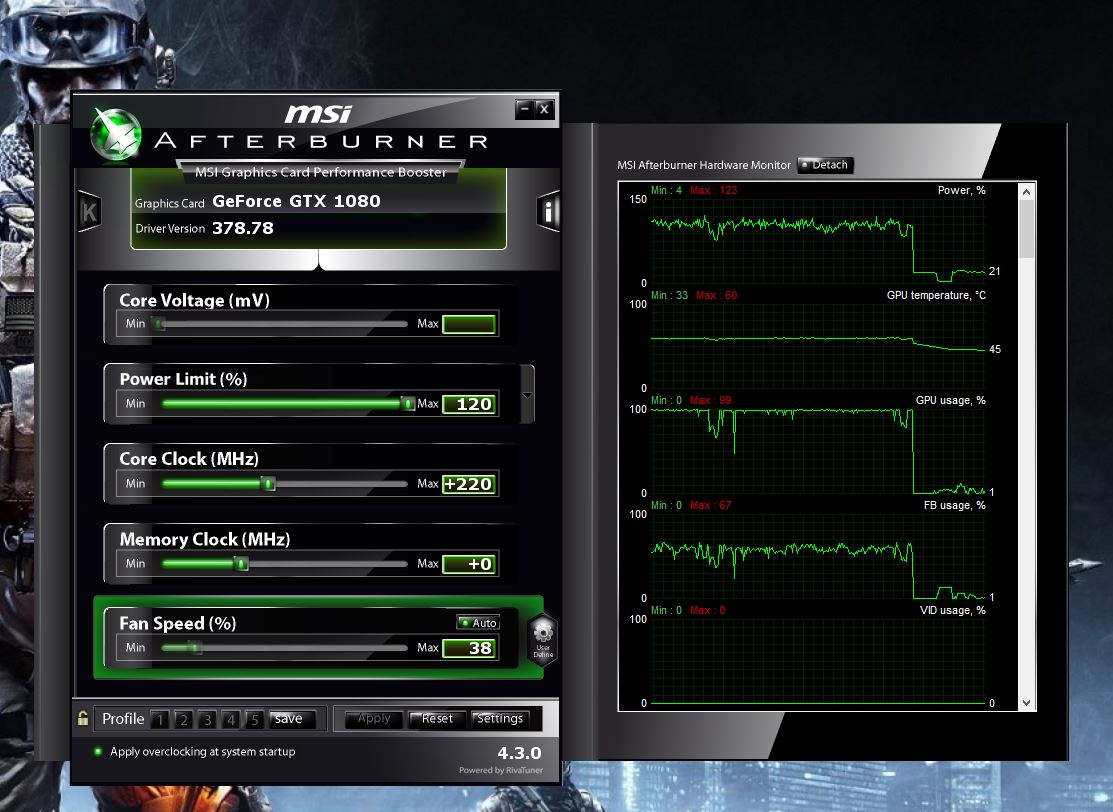Select profile slot 2

183,720
